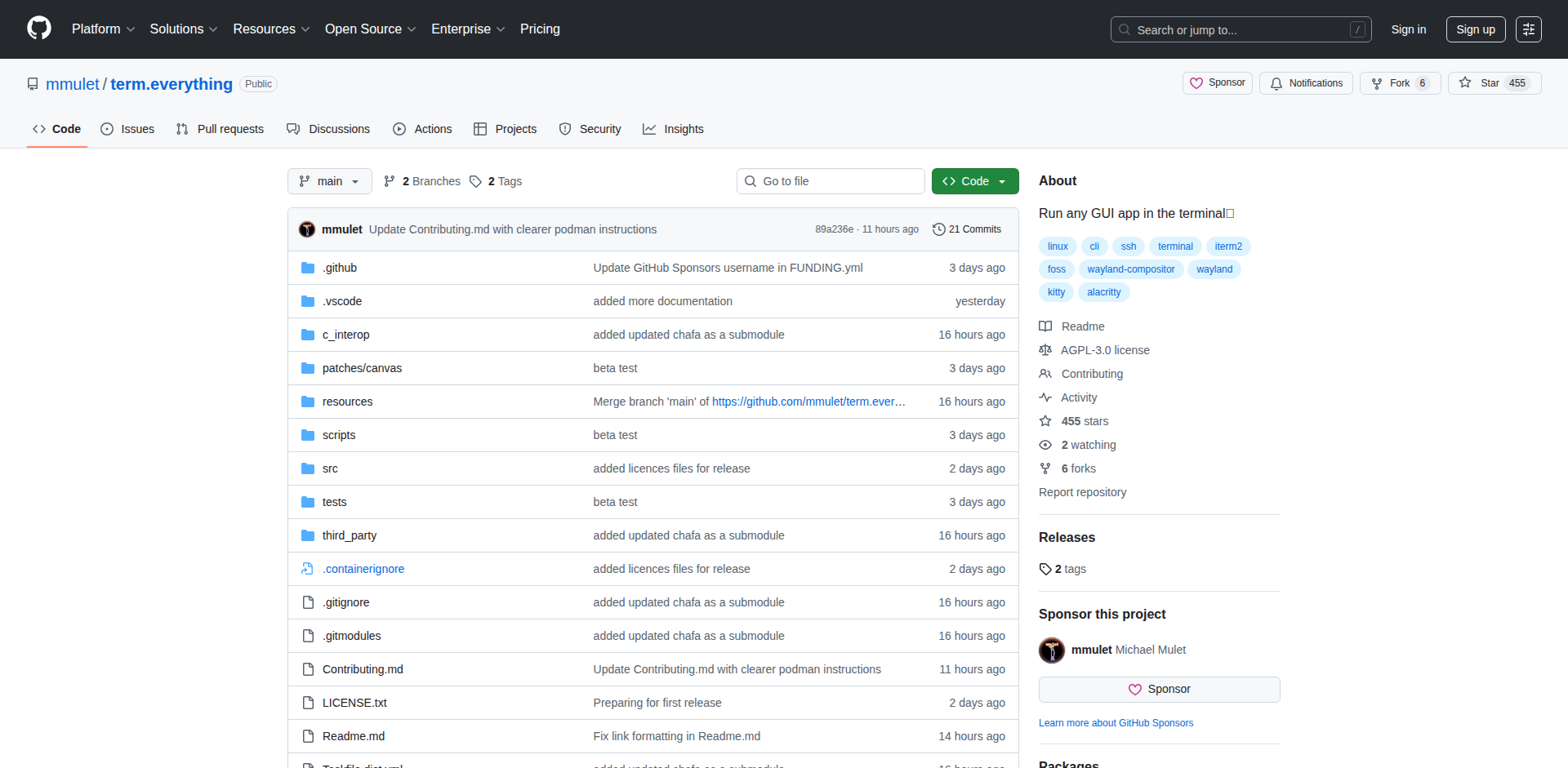Click the Sign up button
The width and height of the screenshot is (1568, 768).
[x=1476, y=29]
